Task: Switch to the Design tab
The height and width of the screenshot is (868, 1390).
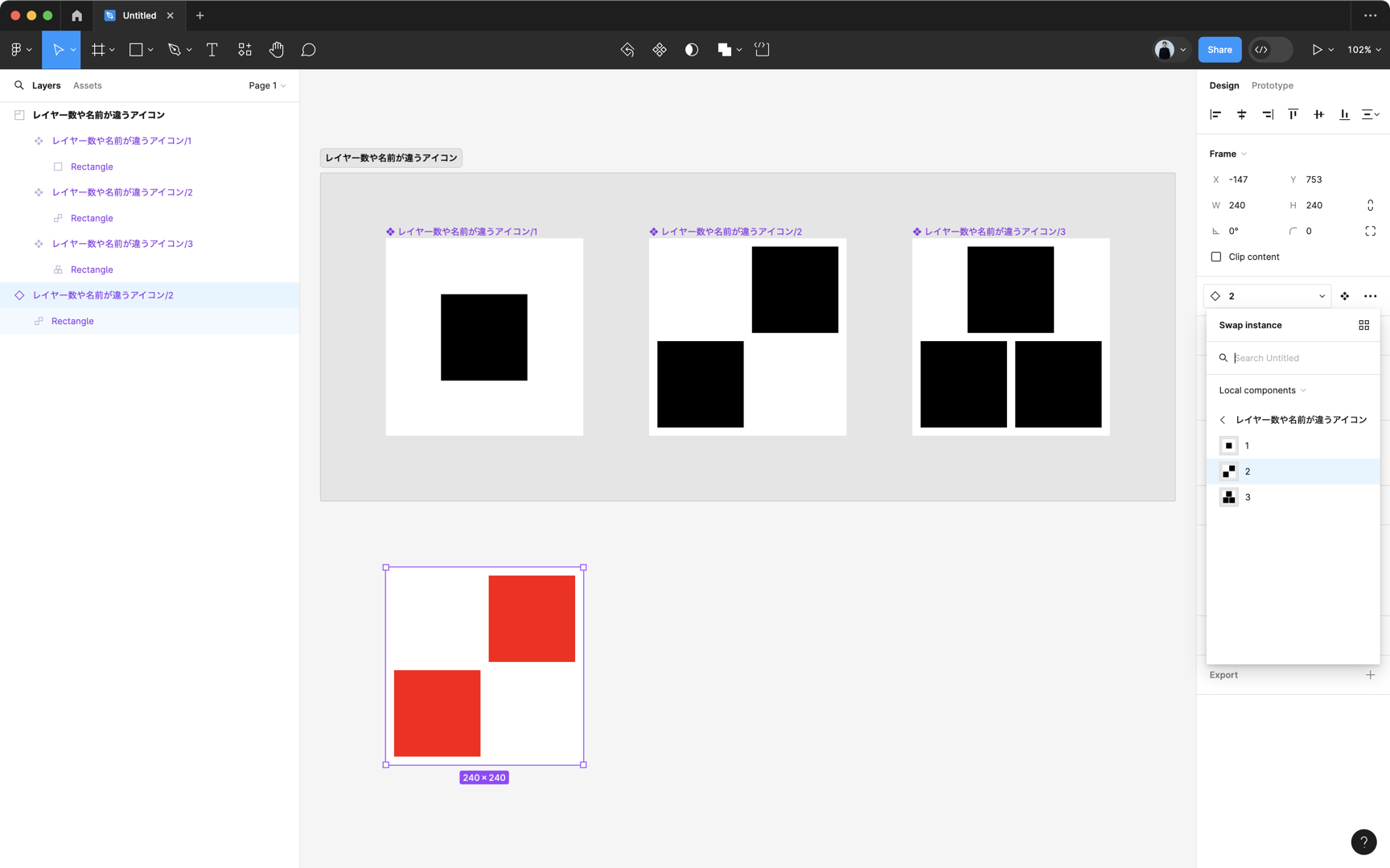Action: point(1224,85)
